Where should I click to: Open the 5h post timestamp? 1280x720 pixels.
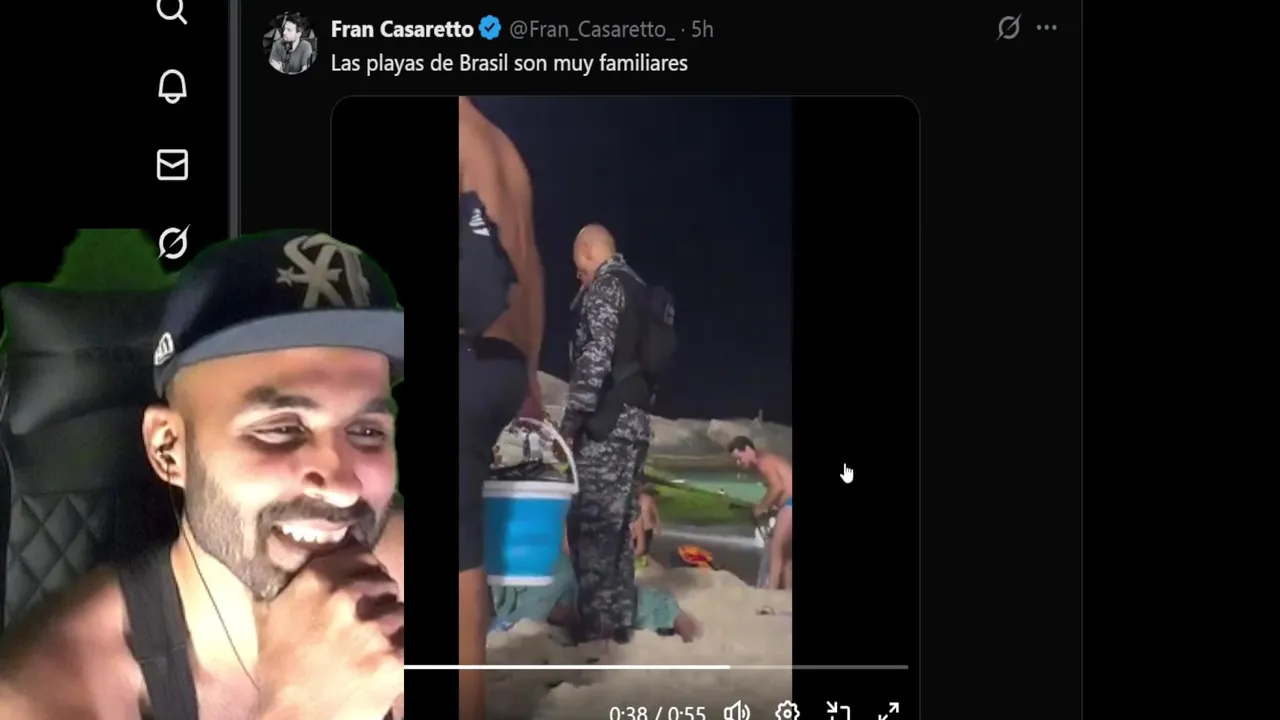point(702,29)
